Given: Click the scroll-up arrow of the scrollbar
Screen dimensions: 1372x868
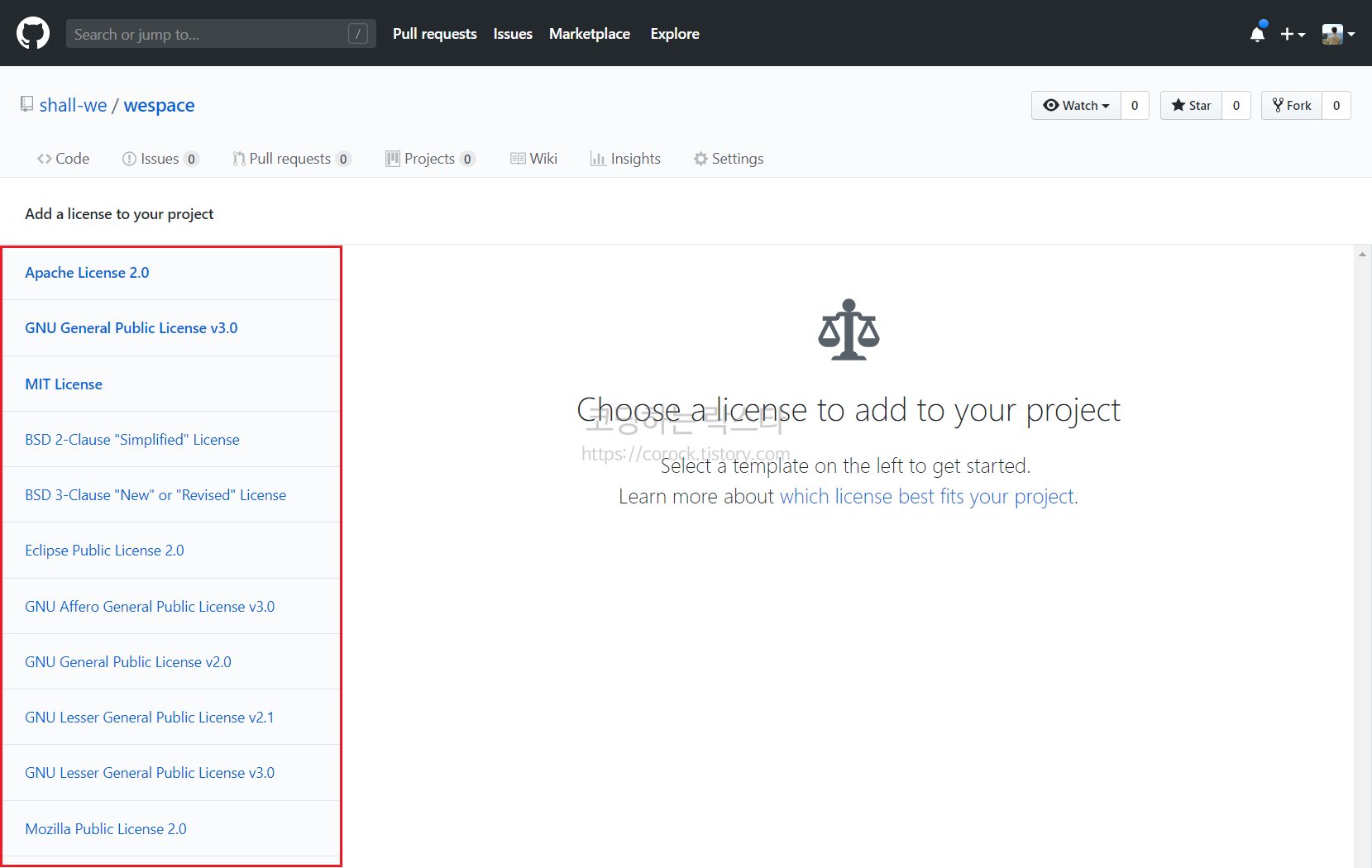Looking at the screenshot, I should 1362,254.
